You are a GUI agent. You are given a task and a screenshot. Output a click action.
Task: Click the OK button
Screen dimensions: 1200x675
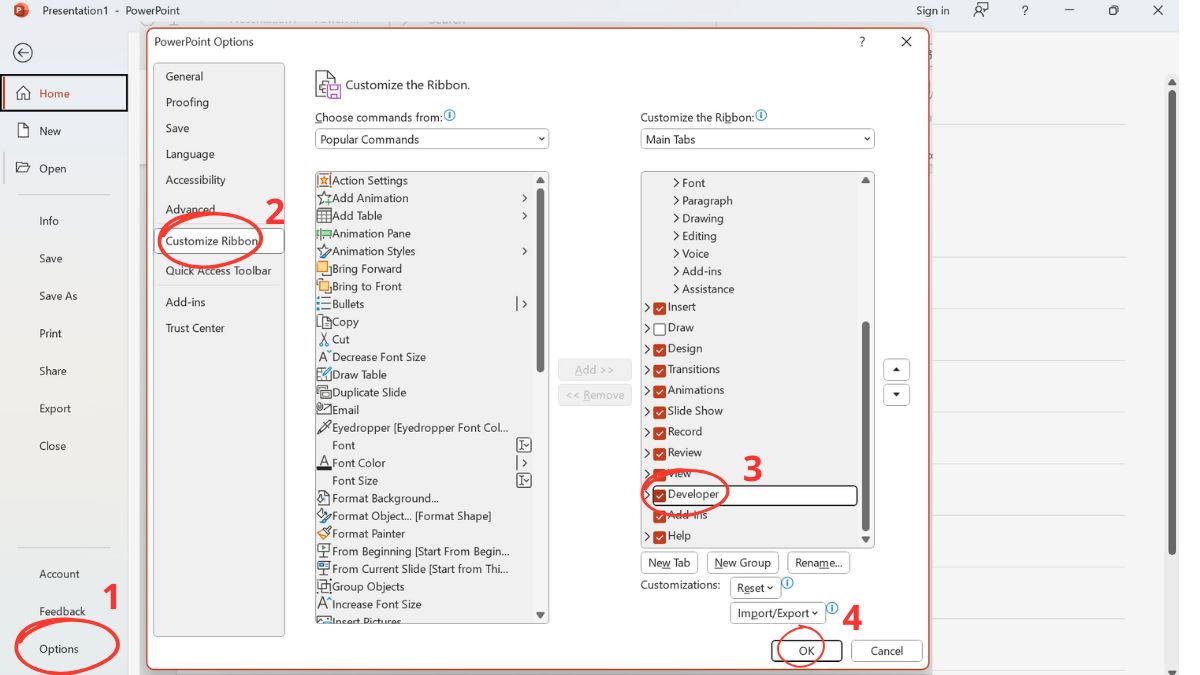(806, 651)
